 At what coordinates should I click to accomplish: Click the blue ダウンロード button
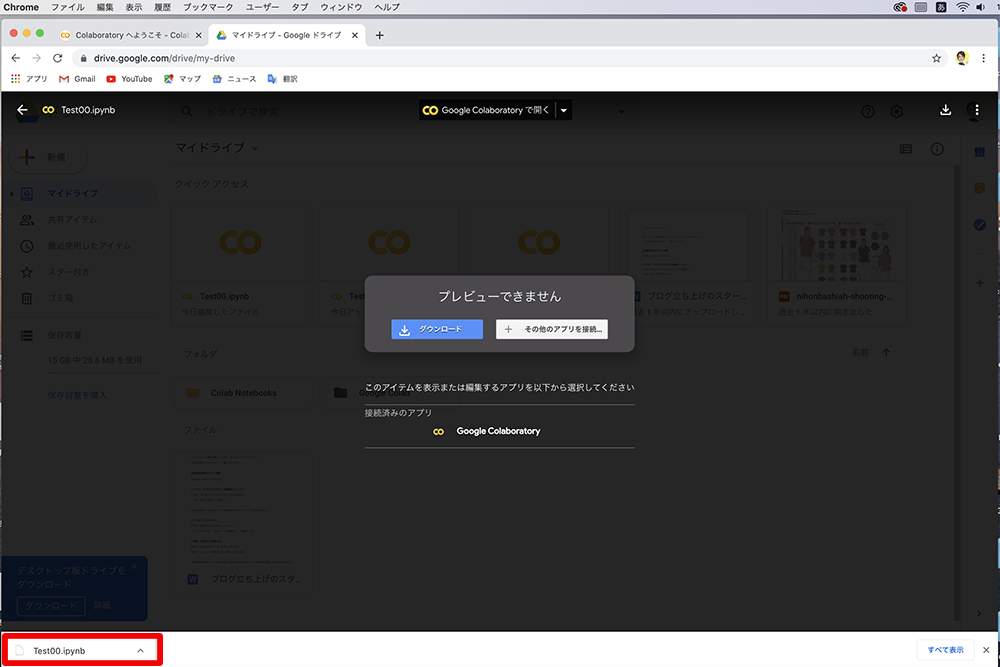[437, 329]
